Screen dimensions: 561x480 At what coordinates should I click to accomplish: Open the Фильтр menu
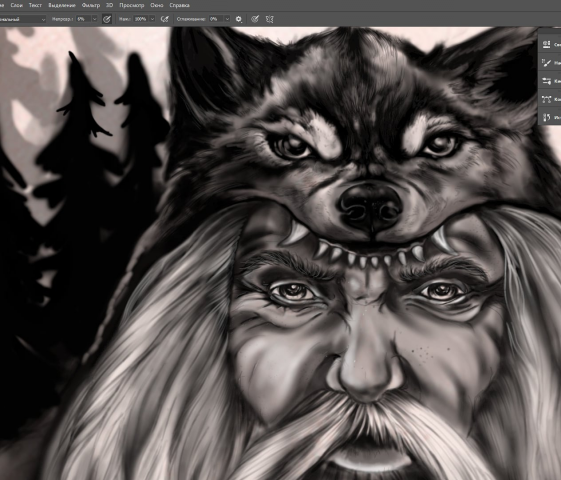[x=91, y=5]
